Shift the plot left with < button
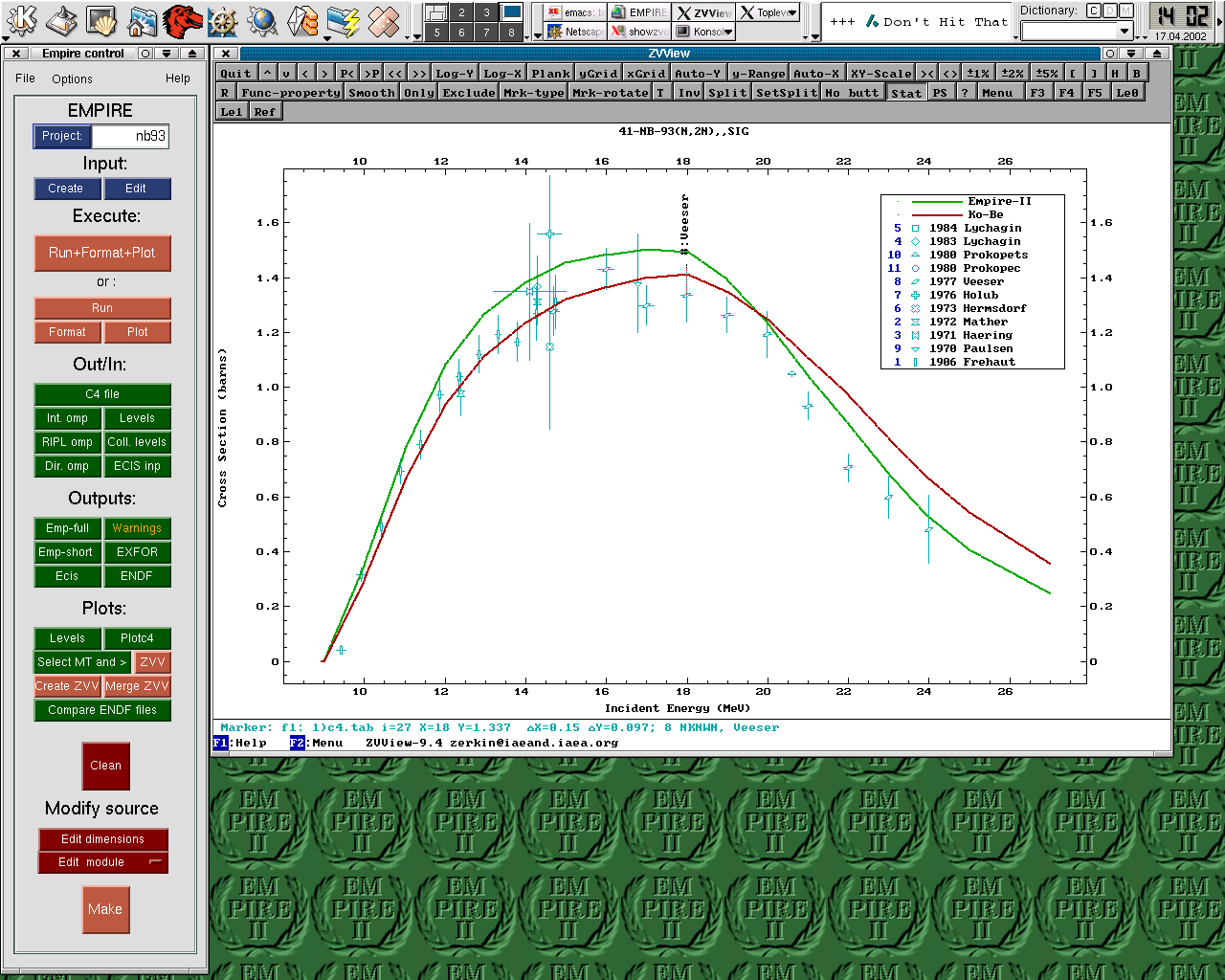This screenshot has width=1225, height=980. pyautogui.click(x=305, y=73)
